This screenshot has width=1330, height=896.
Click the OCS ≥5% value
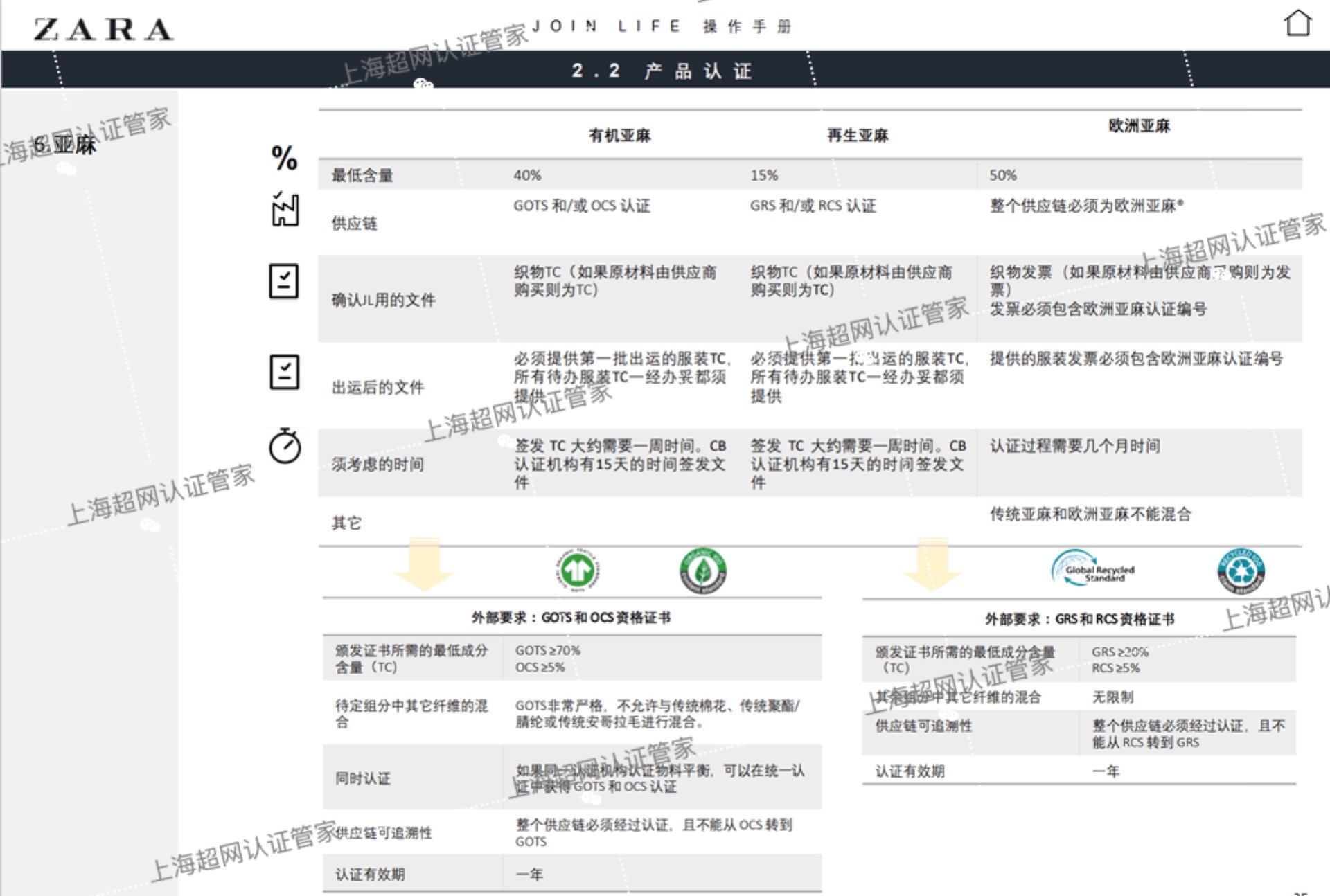click(540, 667)
